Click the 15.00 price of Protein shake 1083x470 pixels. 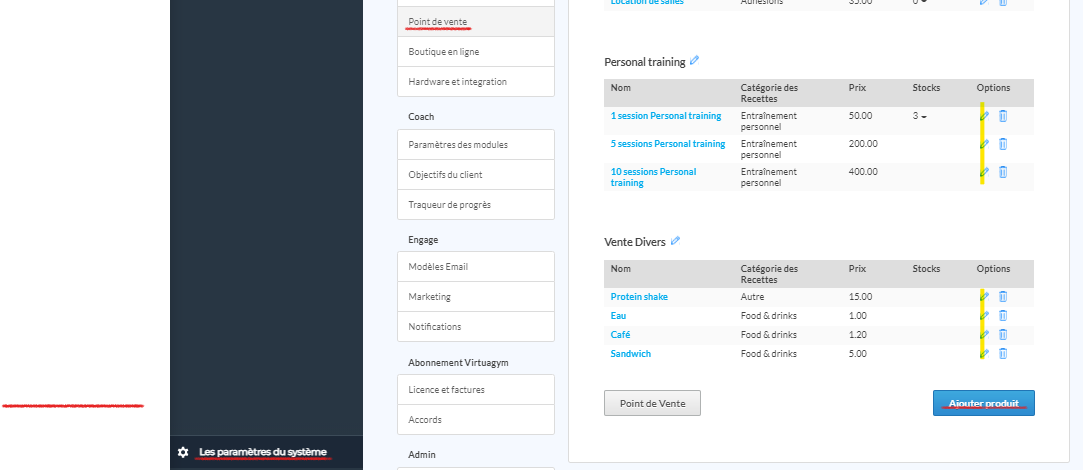[860, 297]
